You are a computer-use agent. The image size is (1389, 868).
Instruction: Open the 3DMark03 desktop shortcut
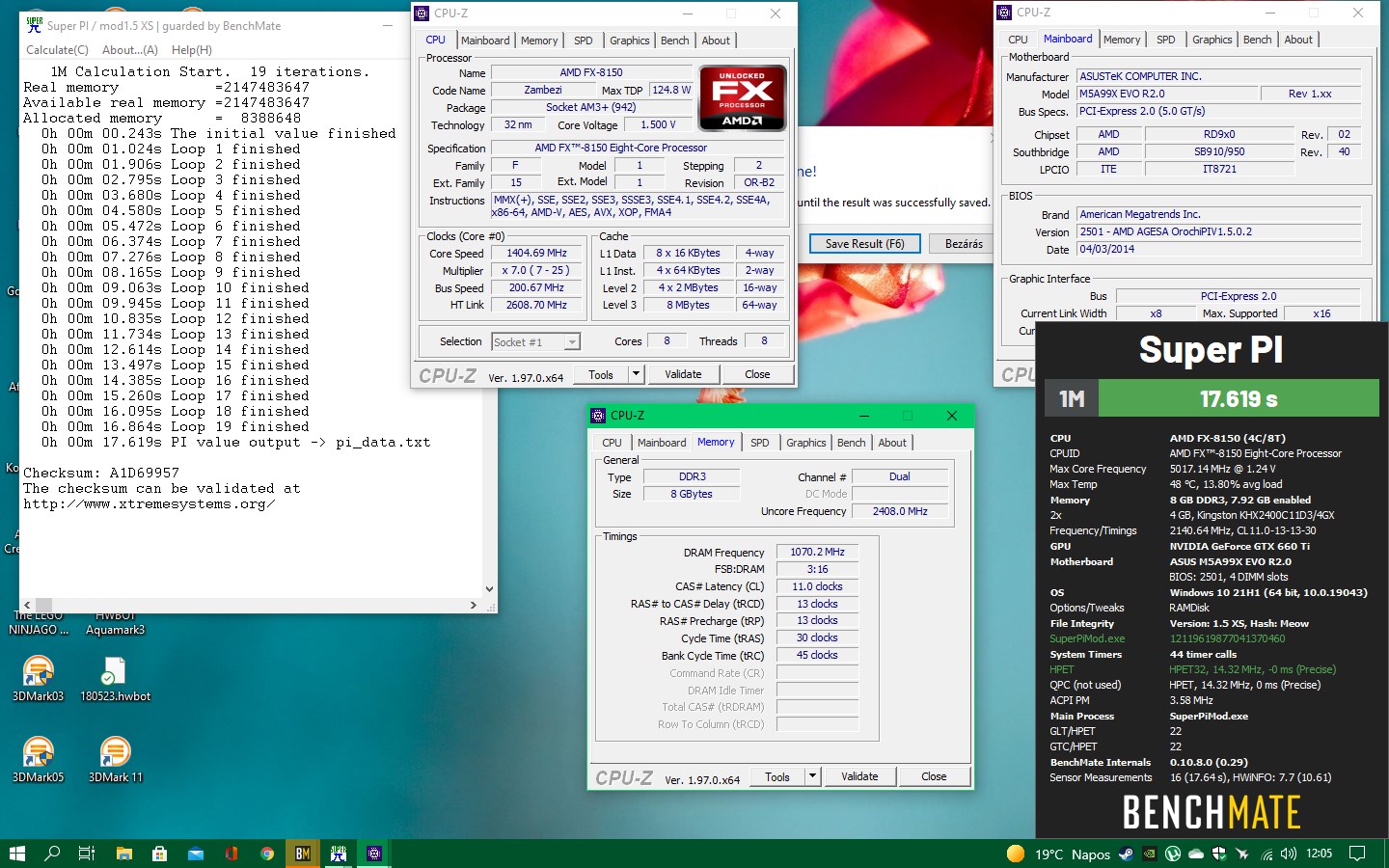click(x=38, y=678)
